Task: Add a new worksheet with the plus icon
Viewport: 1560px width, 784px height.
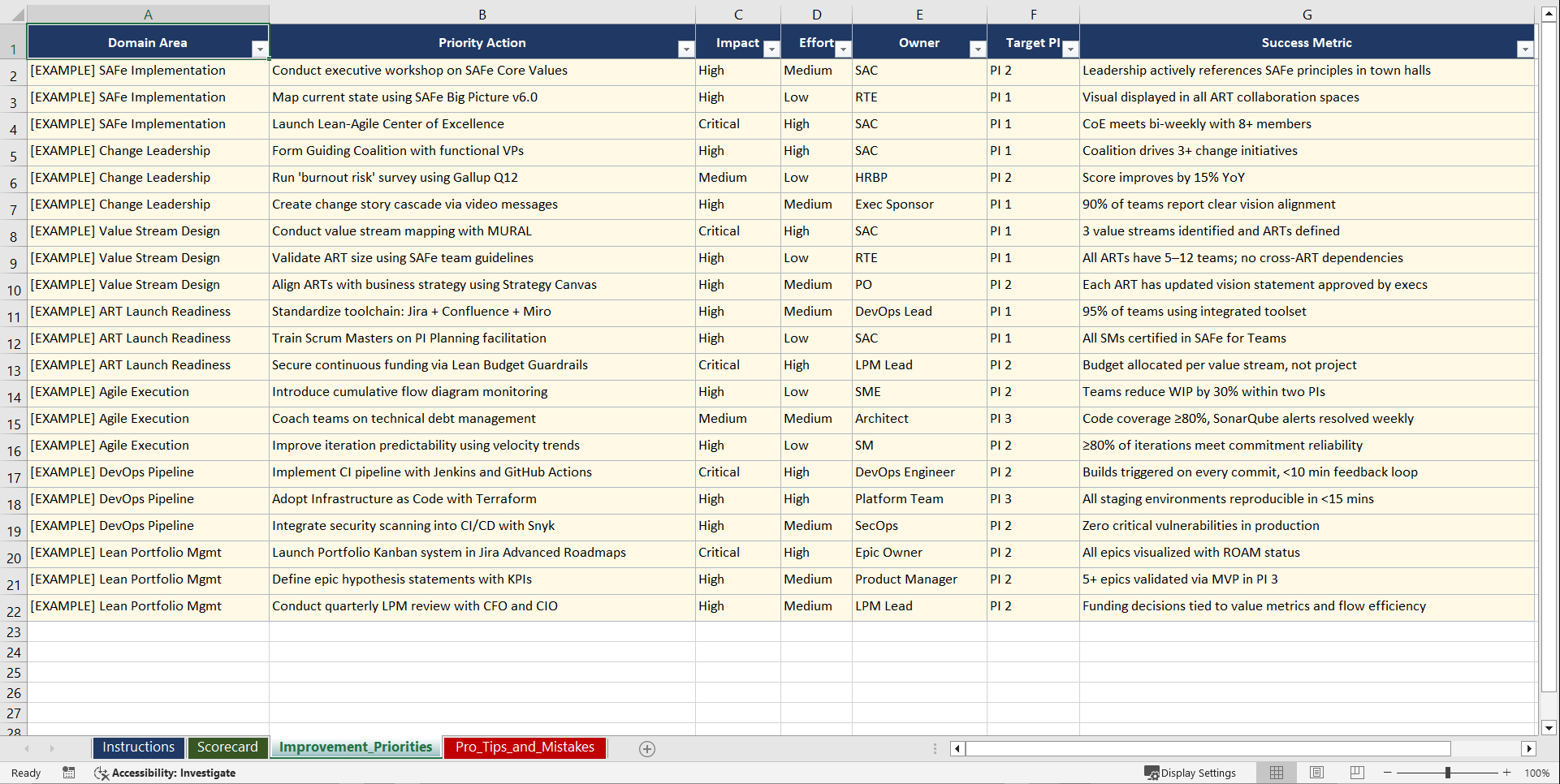Action: [x=647, y=748]
